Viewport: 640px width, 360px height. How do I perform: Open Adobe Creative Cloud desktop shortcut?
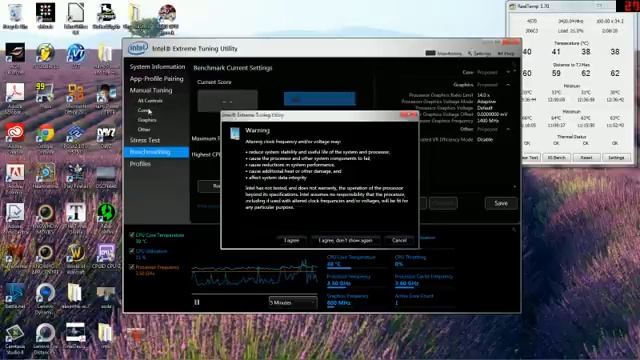point(15,137)
